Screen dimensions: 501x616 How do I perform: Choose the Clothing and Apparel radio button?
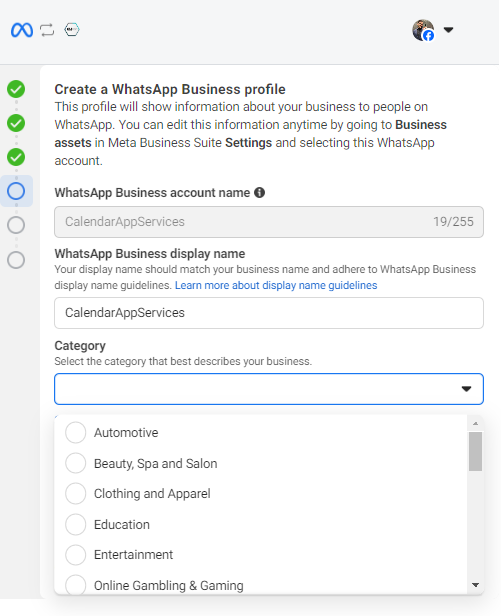(x=75, y=493)
